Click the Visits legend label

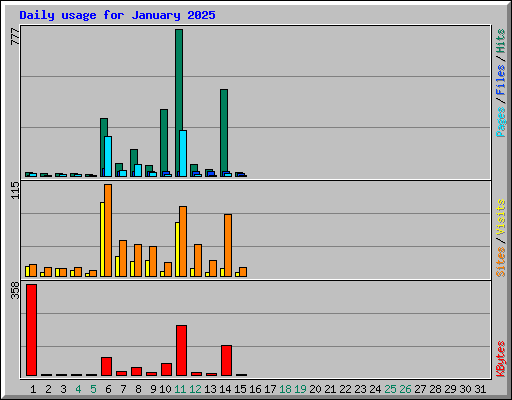pyautogui.click(x=500, y=217)
